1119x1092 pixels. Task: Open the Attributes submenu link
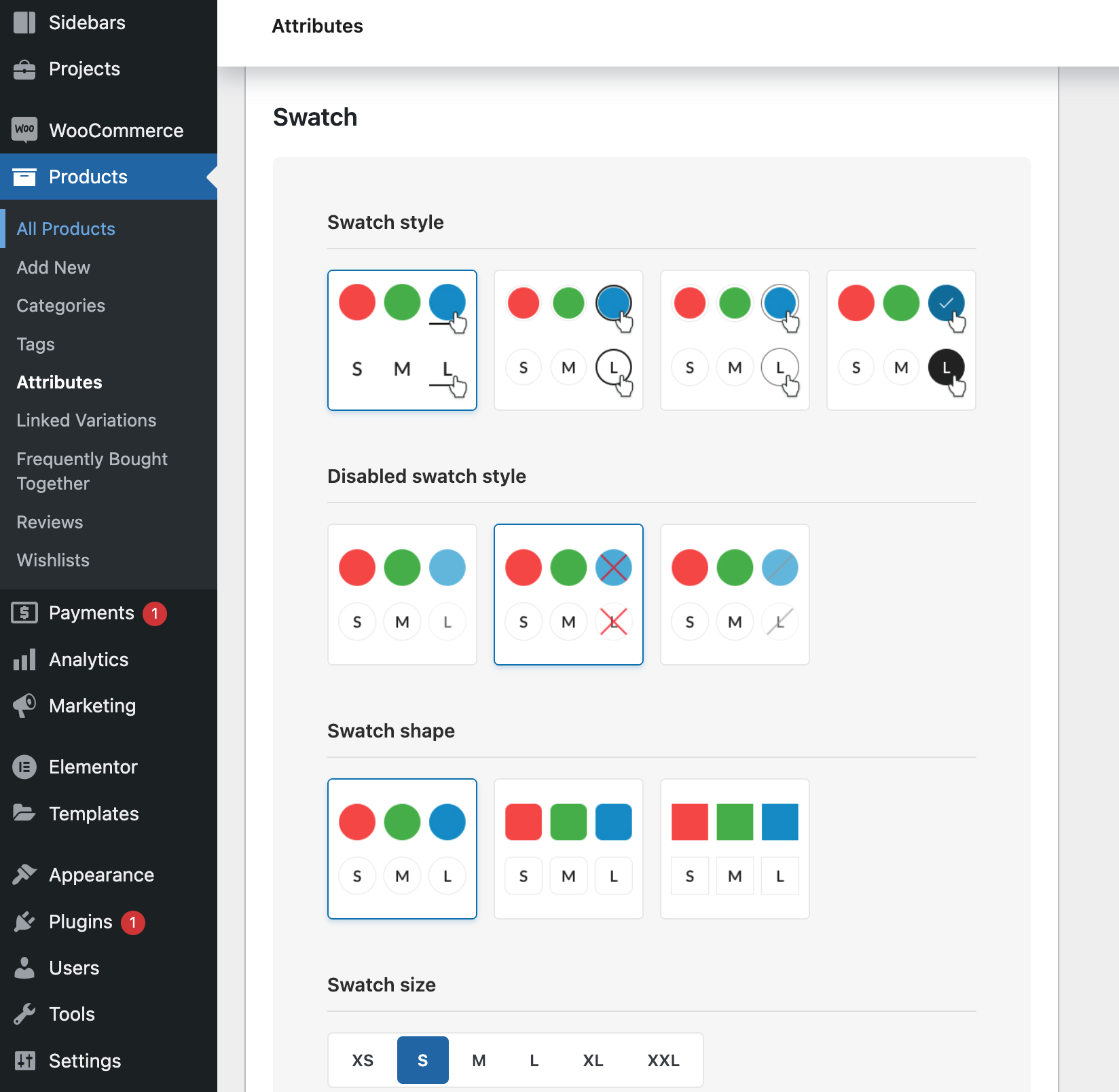[60, 382]
